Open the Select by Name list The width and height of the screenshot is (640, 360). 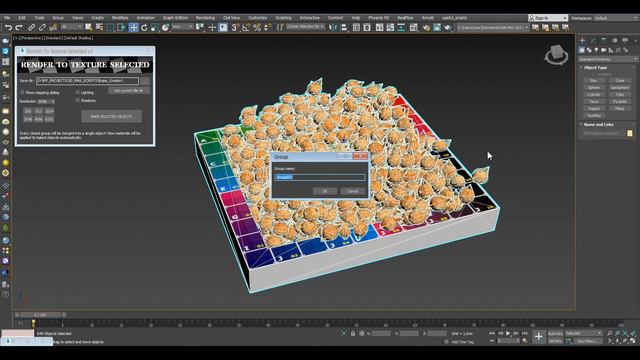(x=99, y=27)
